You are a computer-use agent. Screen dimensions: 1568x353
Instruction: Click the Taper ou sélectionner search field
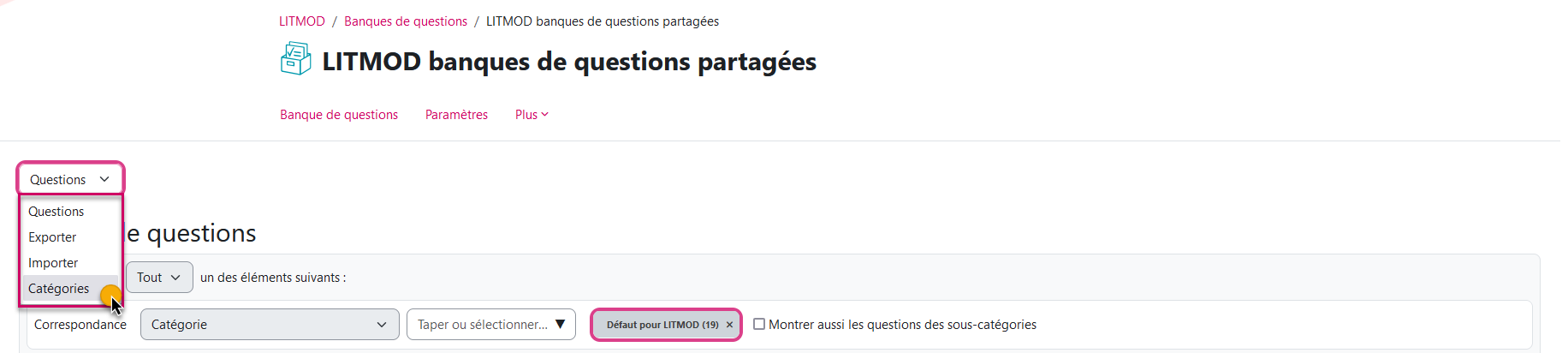click(x=482, y=325)
